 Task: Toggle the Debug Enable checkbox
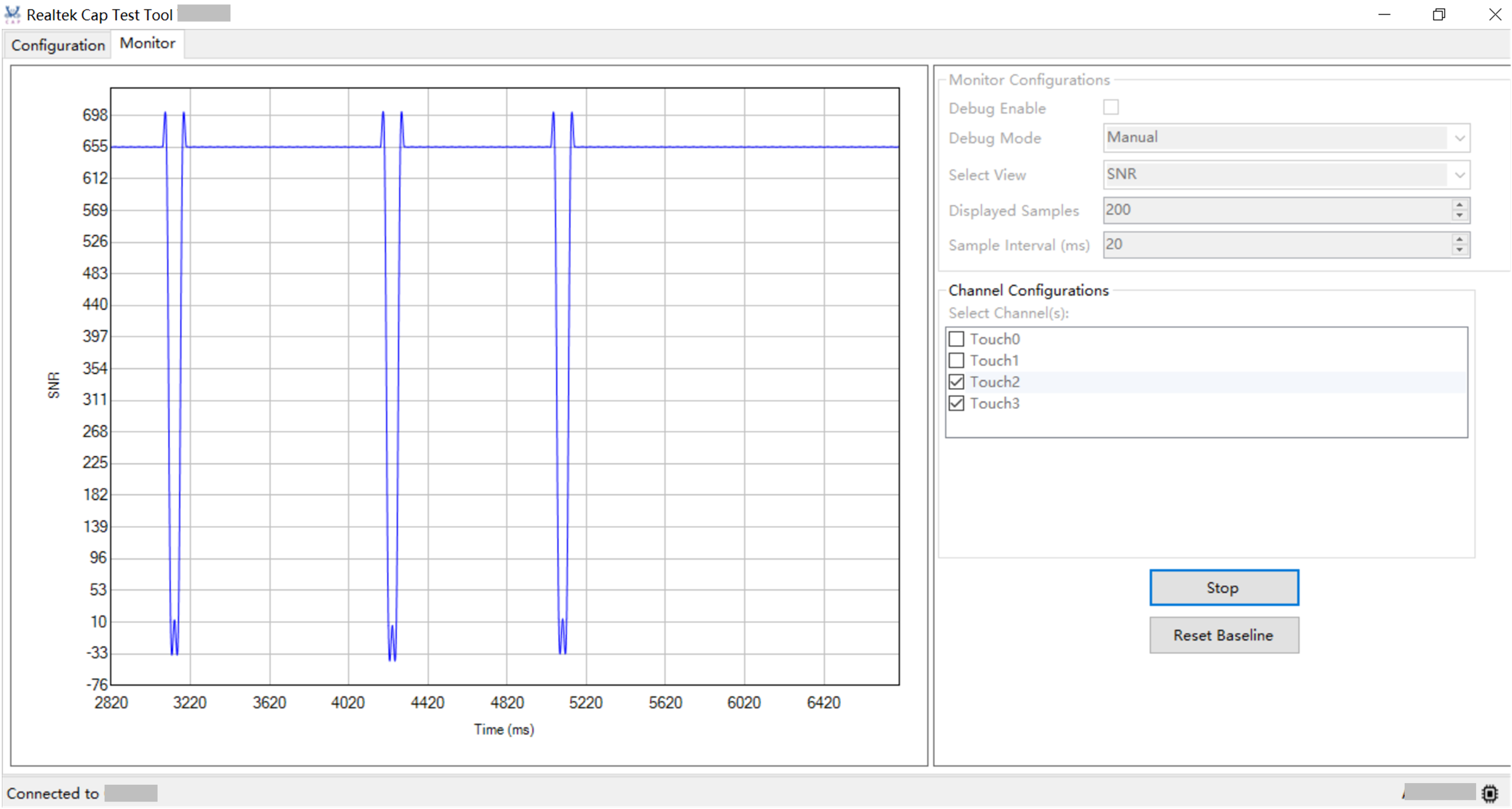pos(1111,107)
